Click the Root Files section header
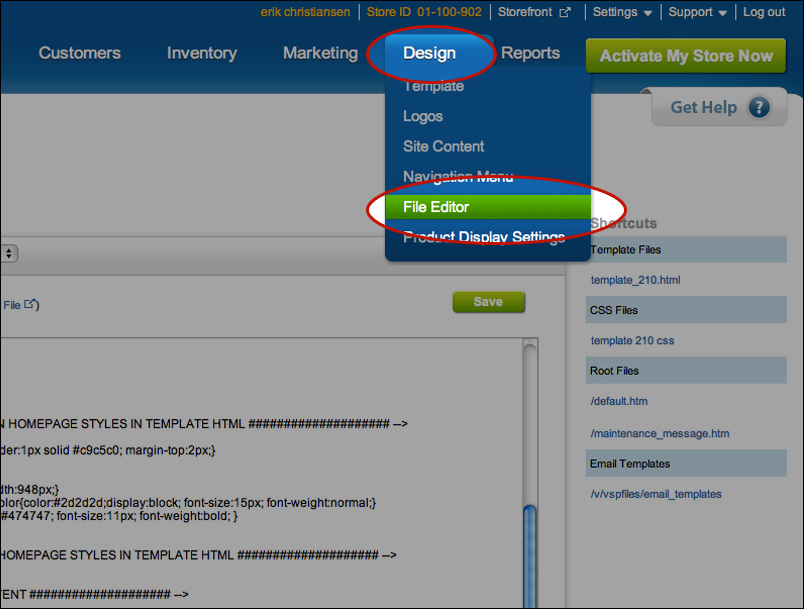The image size is (804, 609). click(686, 371)
